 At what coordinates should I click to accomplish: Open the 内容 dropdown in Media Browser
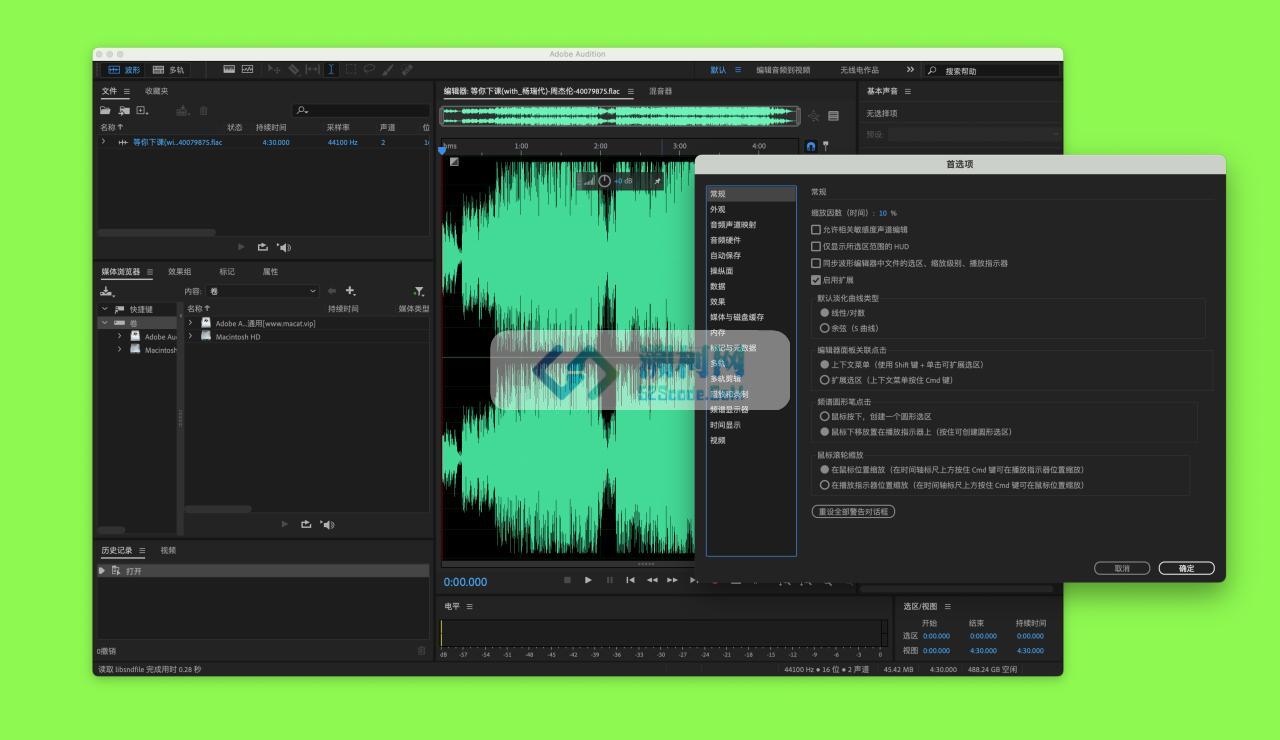[x=262, y=291]
